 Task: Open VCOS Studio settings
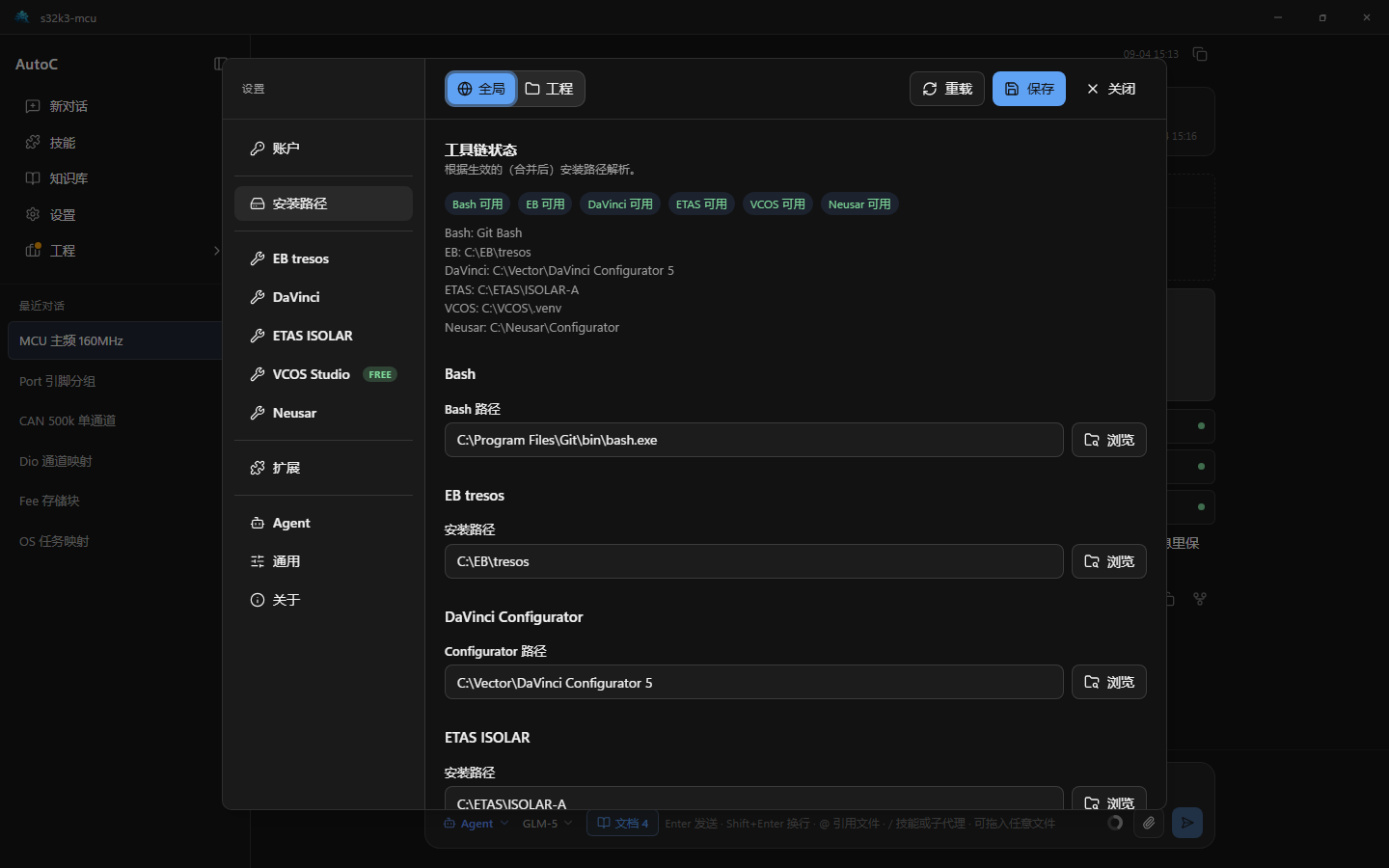[323, 374]
